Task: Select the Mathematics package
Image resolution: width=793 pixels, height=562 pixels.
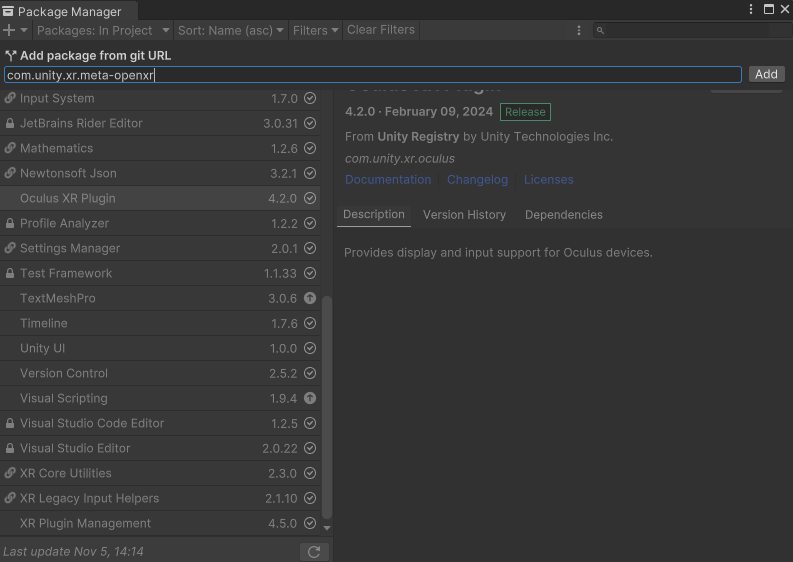Action: coord(160,148)
